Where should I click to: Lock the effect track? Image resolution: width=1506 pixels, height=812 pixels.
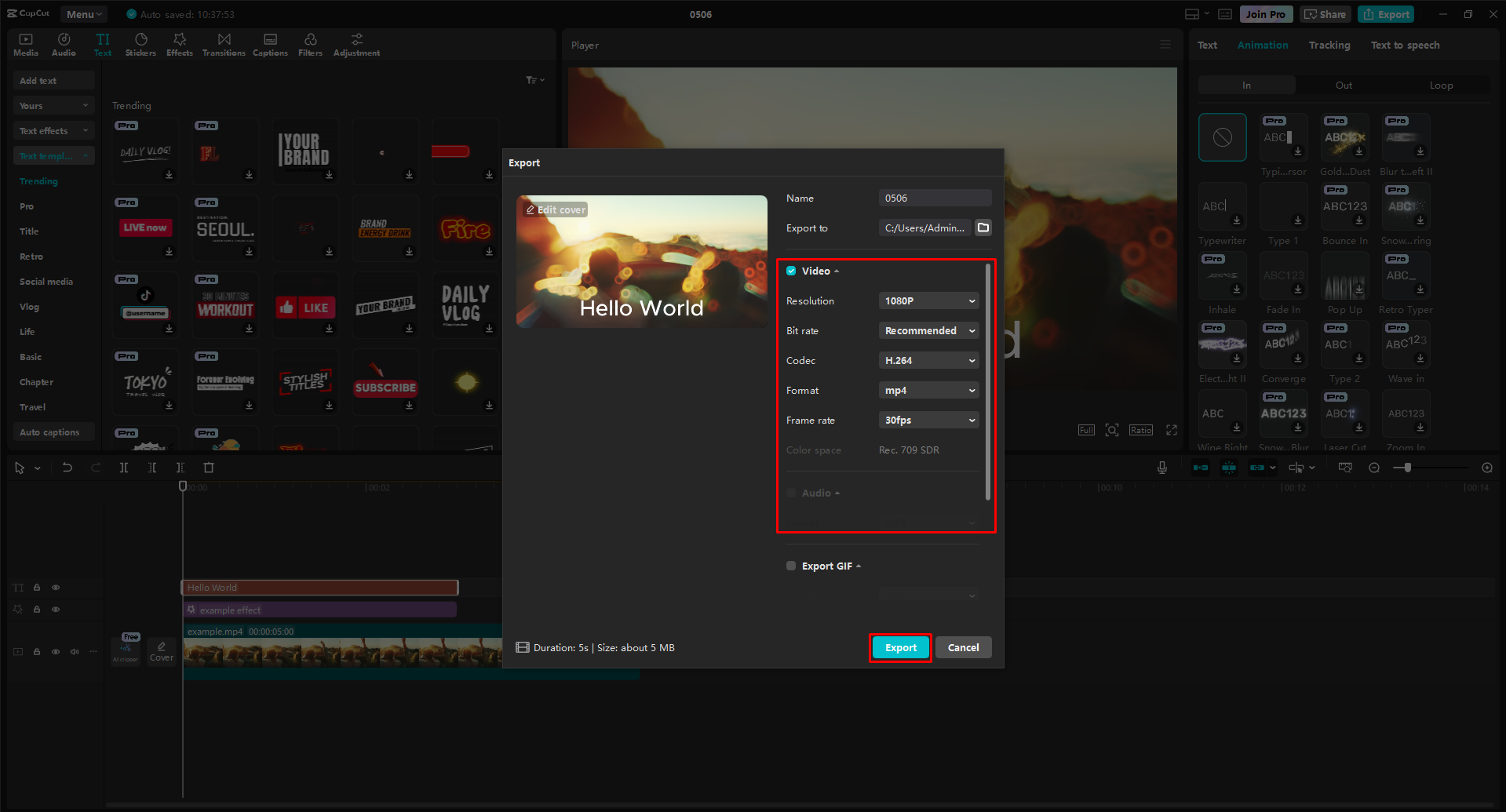pos(37,609)
